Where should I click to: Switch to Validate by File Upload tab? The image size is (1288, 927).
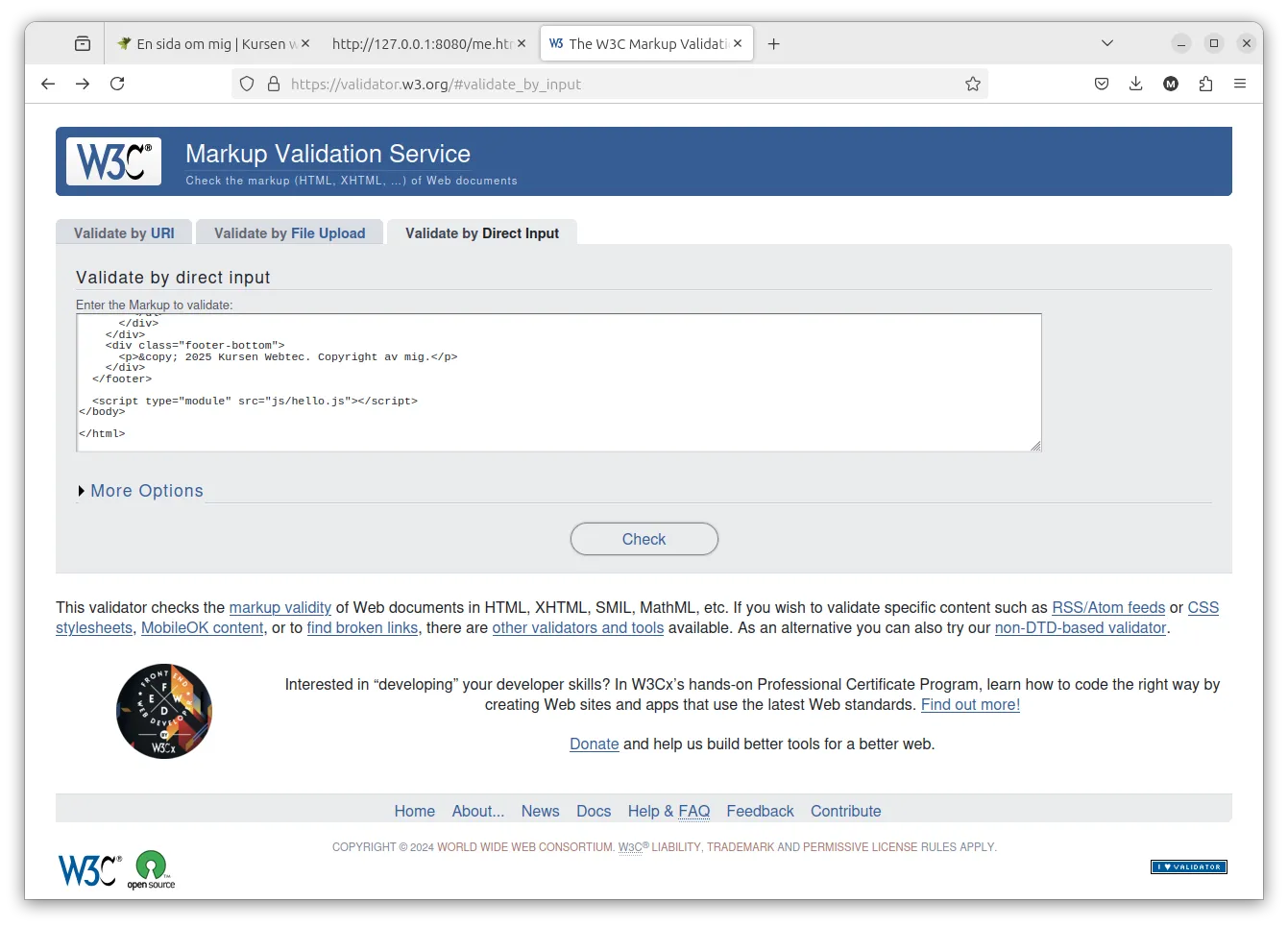coord(289,232)
